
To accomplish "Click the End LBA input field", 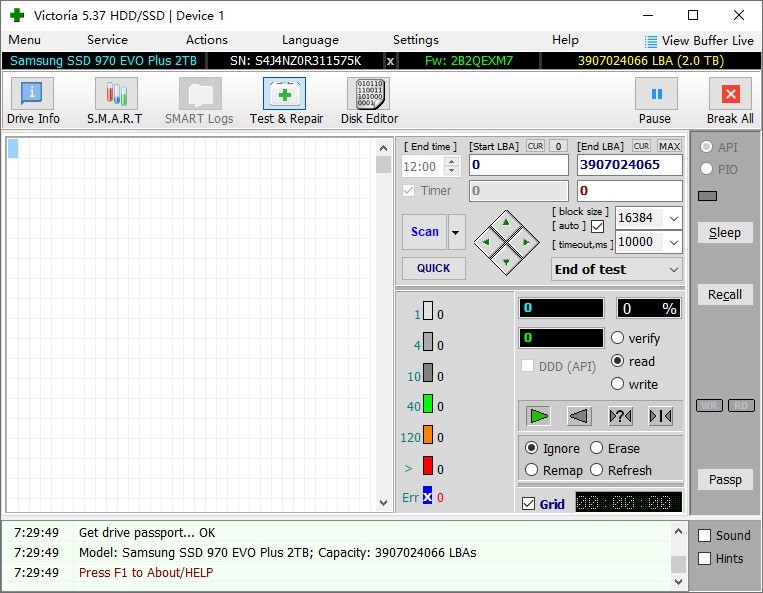I will 630,165.
